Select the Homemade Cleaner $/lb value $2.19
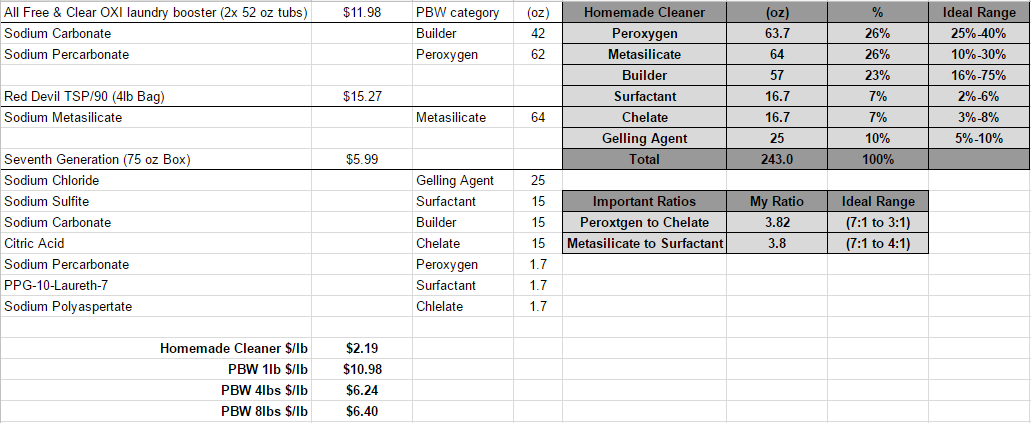This screenshot has width=1031, height=423. click(362, 349)
